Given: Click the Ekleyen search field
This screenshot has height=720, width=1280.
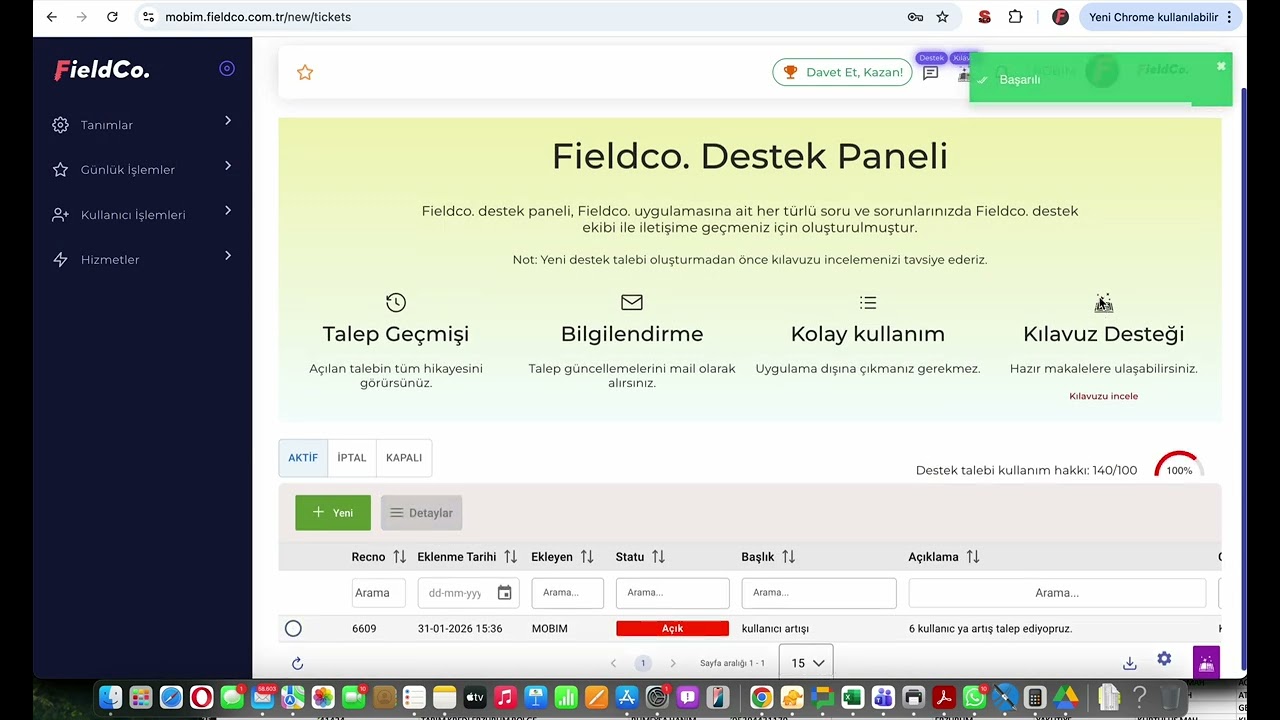Looking at the screenshot, I should point(567,593).
